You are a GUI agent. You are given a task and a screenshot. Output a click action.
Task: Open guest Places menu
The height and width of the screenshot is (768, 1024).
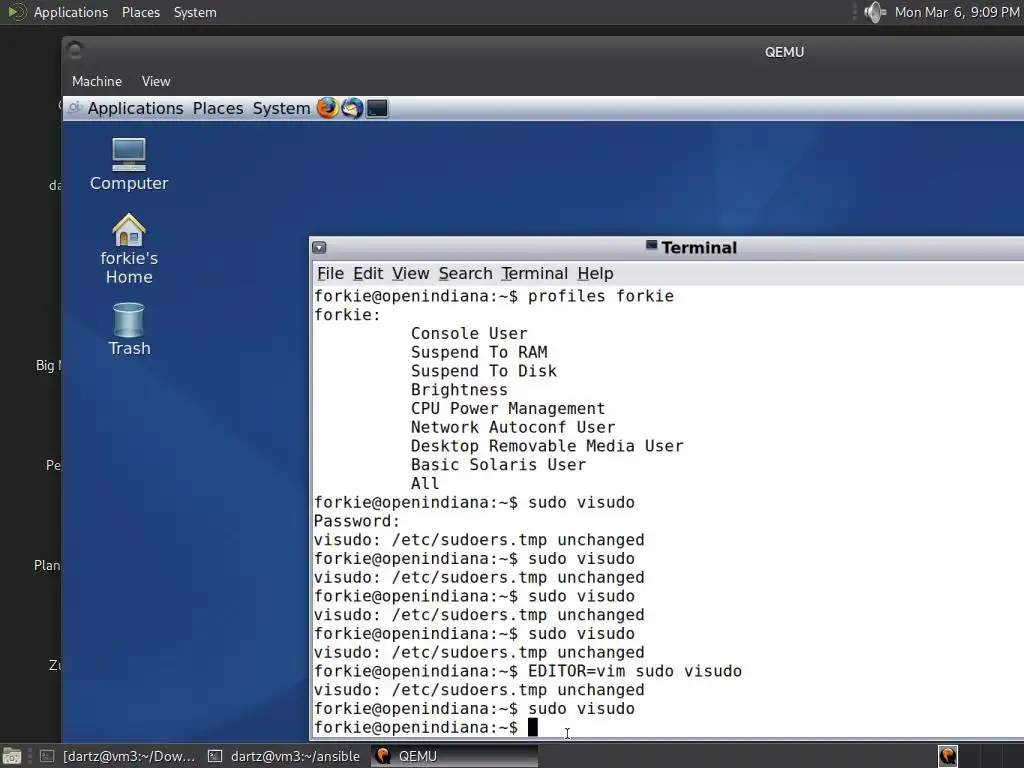click(x=217, y=108)
